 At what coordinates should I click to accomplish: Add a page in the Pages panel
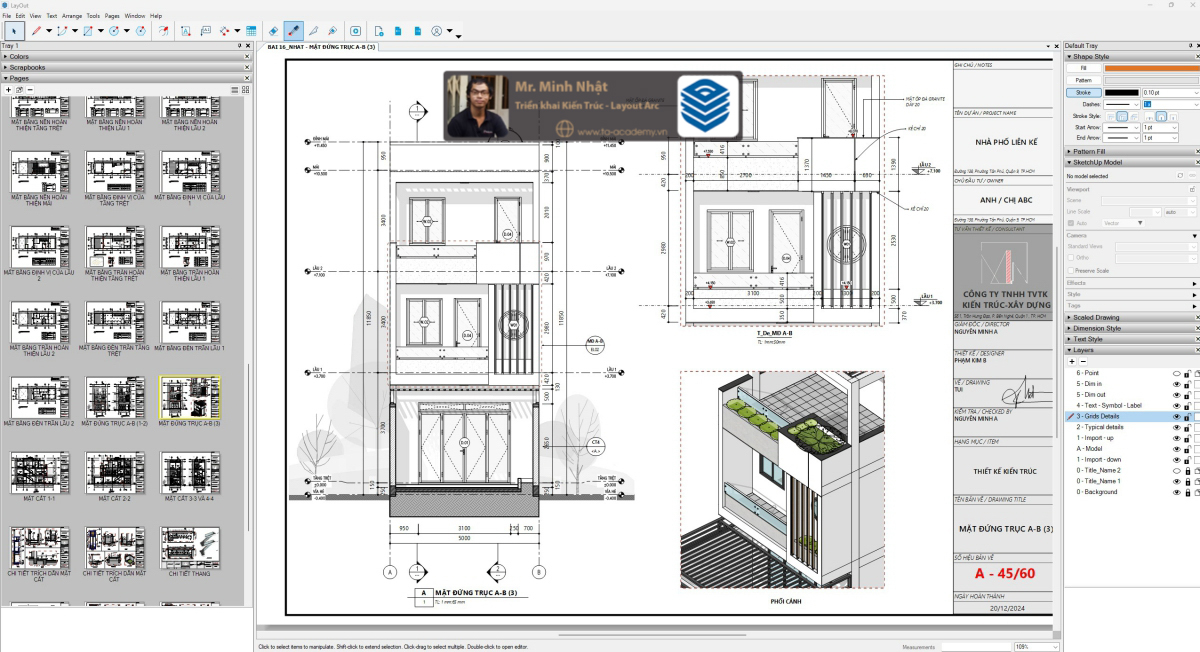coord(8,90)
